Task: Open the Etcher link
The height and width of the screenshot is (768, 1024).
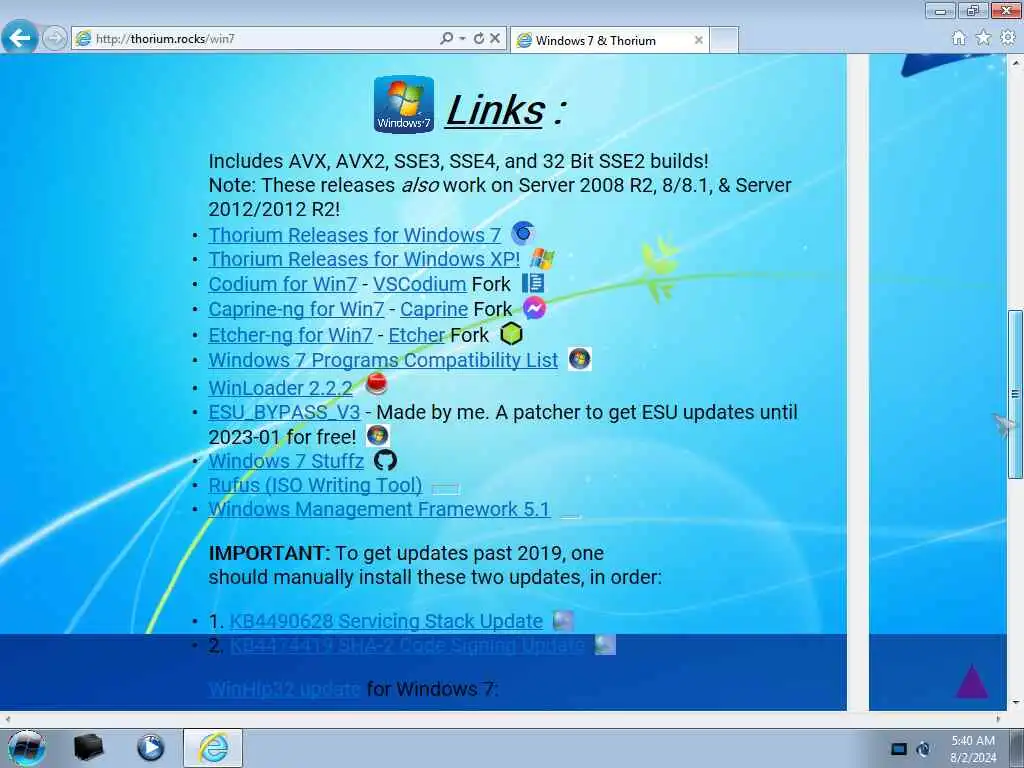Action: pos(417,335)
